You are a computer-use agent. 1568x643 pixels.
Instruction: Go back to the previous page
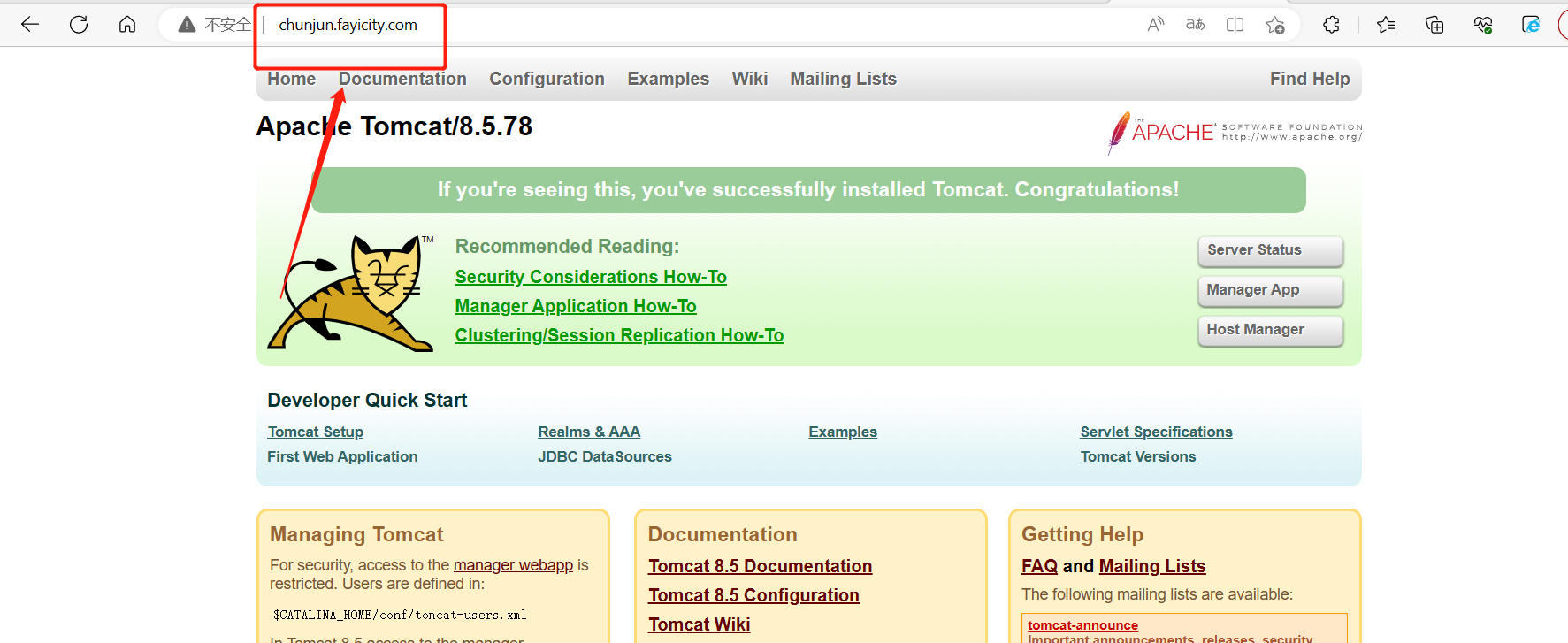pos(30,25)
